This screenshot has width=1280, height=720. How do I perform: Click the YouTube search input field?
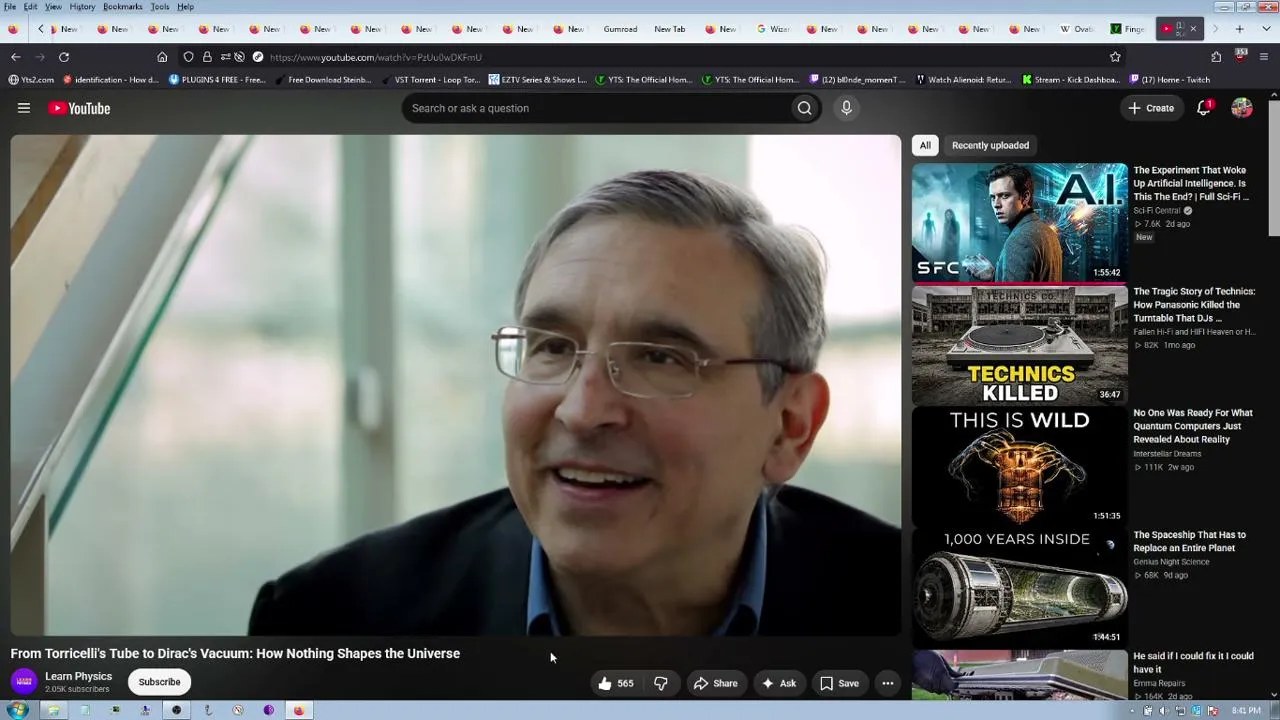pyautogui.click(x=595, y=108)
